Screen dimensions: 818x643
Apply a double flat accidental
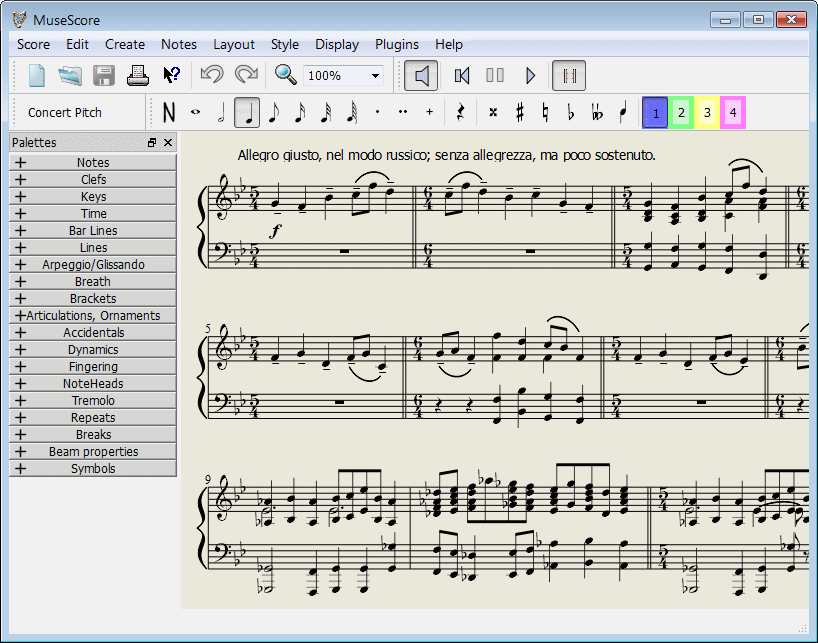[x=597, y=112]
